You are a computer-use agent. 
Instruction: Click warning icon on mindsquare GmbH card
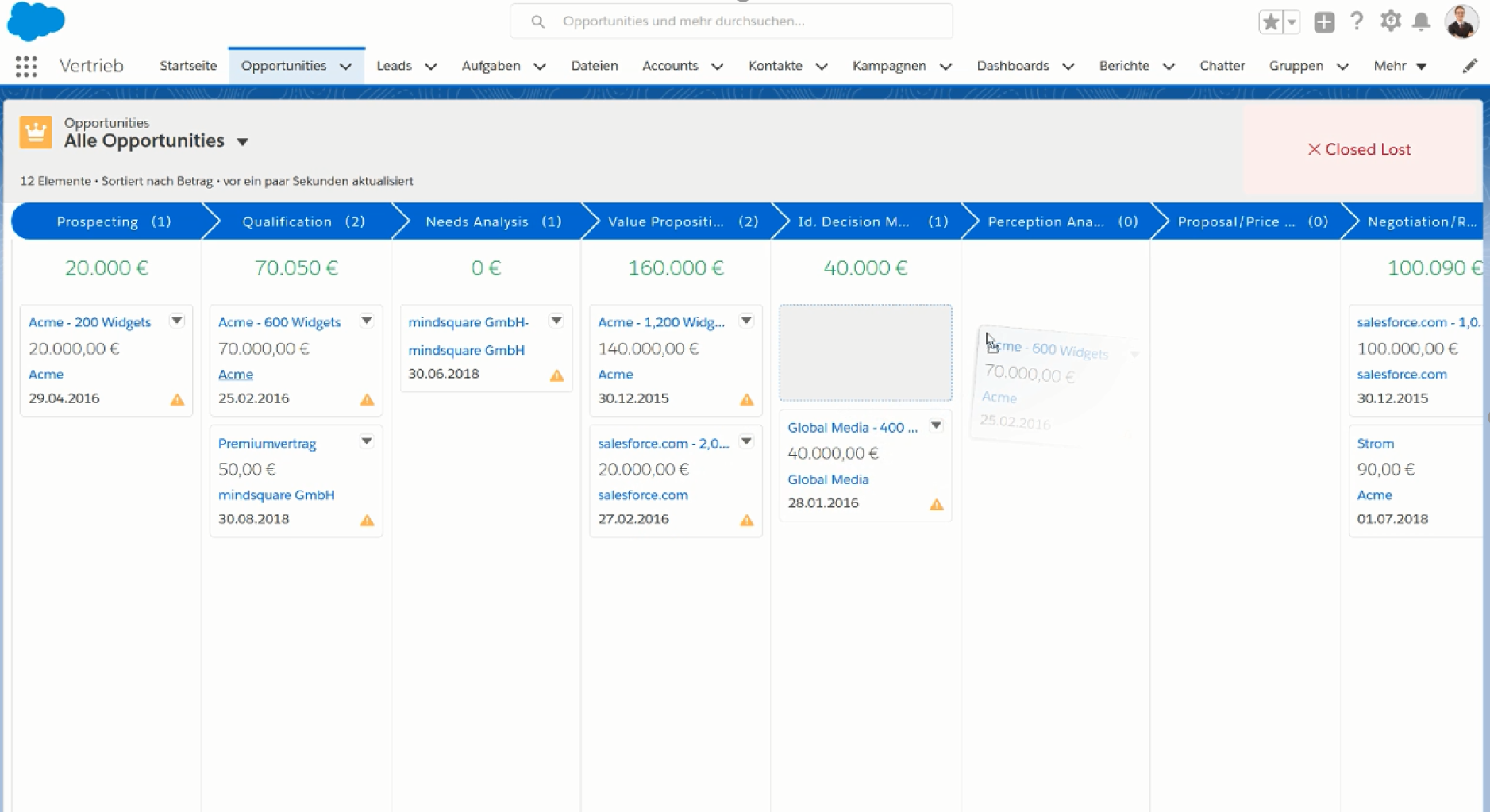556,375
